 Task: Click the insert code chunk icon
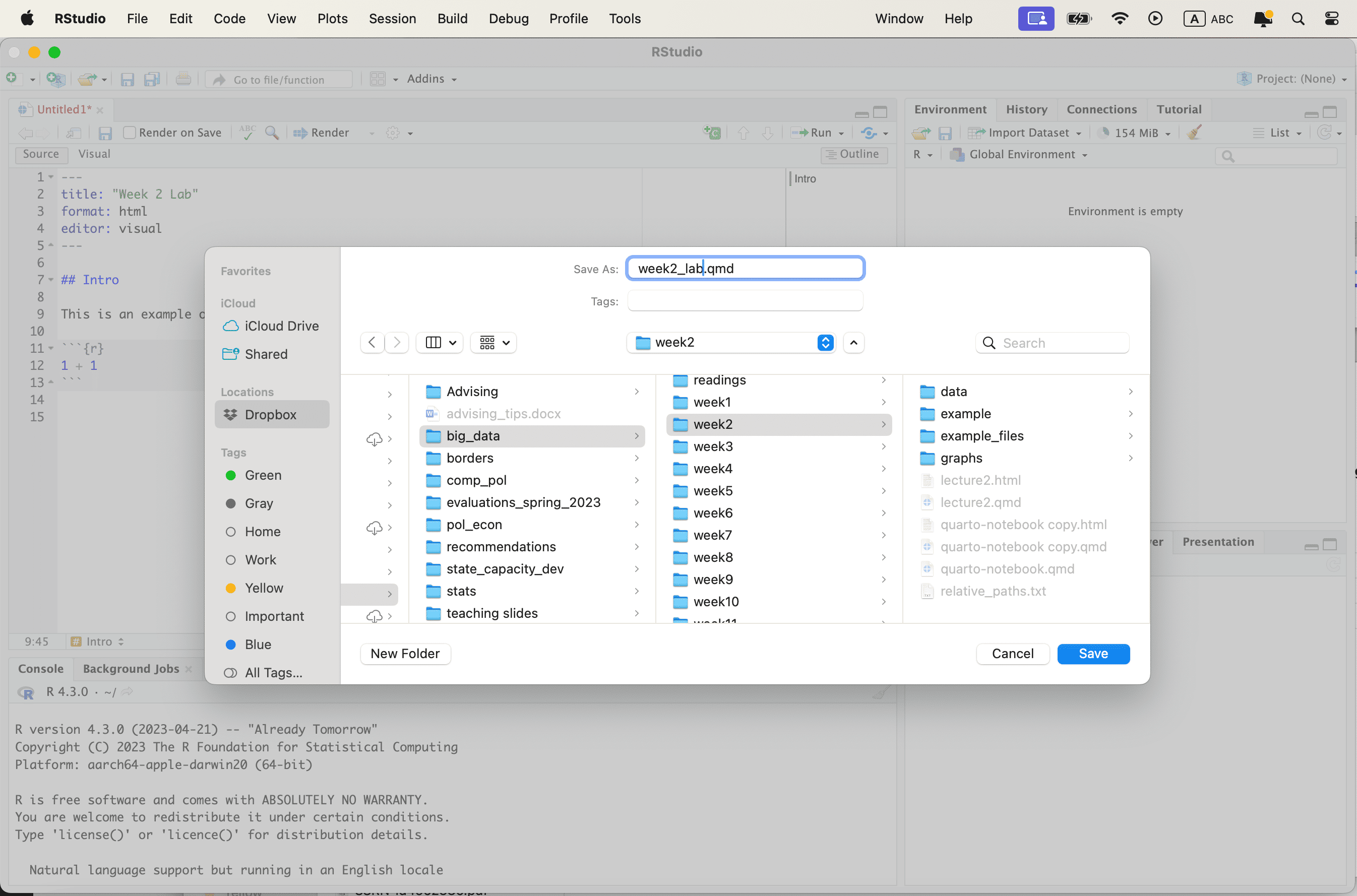pyautogui.click(x=712, y=133)
